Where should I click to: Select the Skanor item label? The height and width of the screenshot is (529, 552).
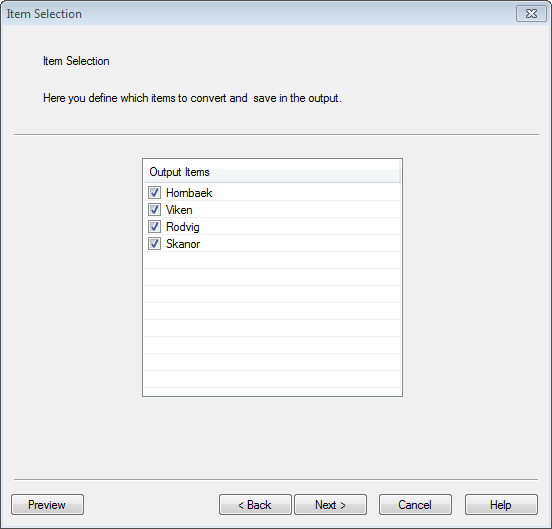(x=183, y=244)
